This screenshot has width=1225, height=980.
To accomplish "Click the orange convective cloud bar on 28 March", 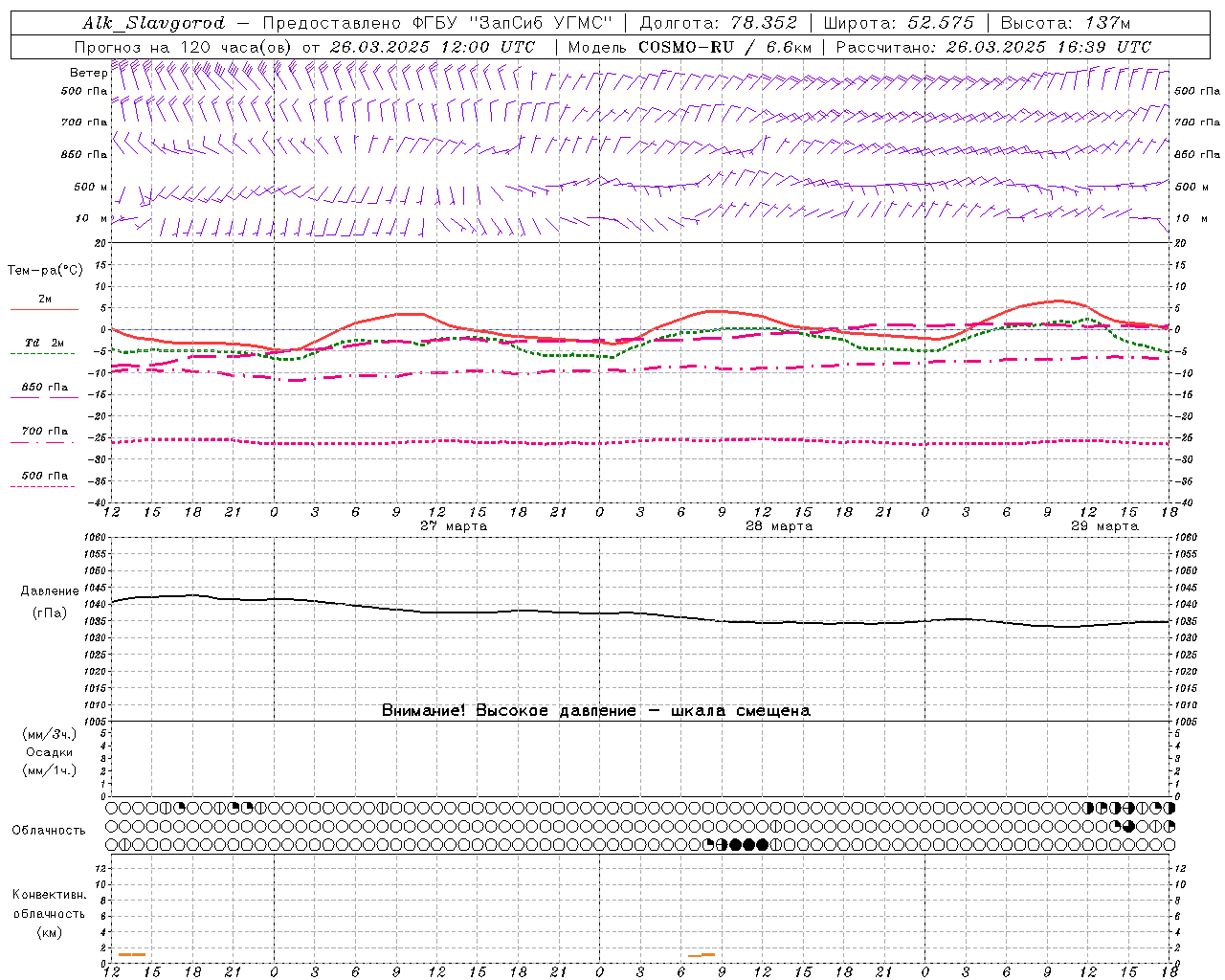I will point(702,955).
